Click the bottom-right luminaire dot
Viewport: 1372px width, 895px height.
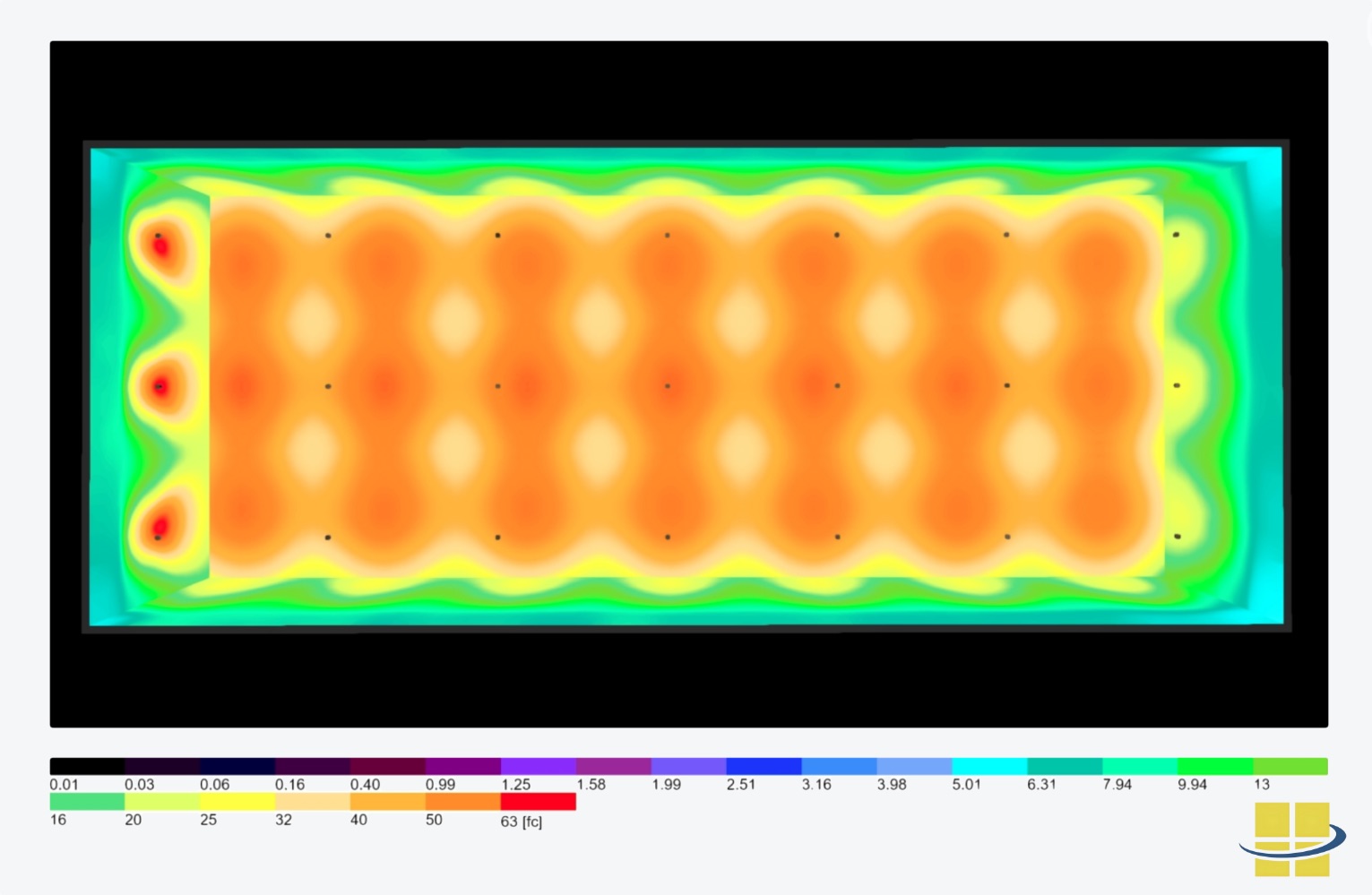click(1177, 537)
